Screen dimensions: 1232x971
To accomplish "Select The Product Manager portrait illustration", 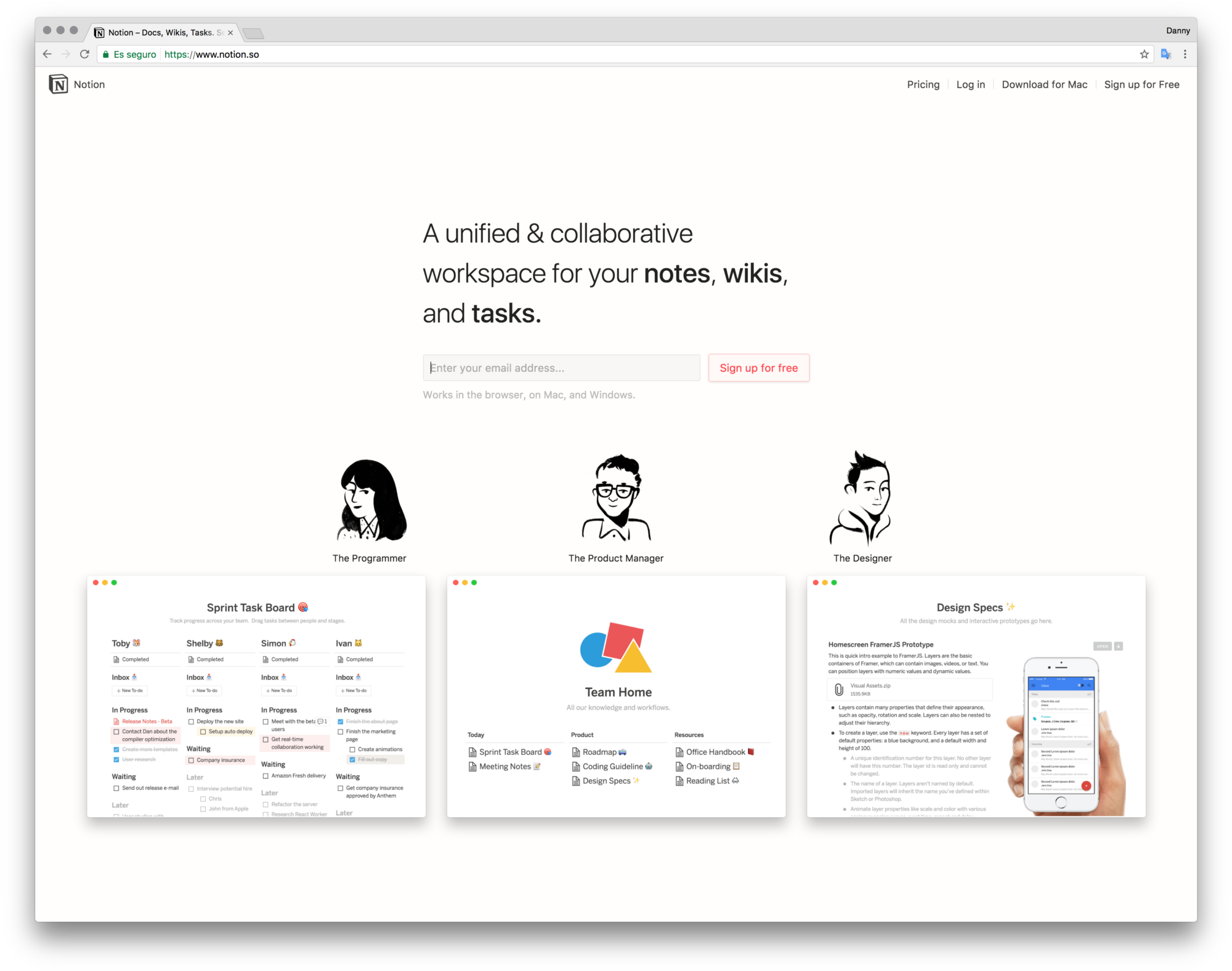I will 616,498.
